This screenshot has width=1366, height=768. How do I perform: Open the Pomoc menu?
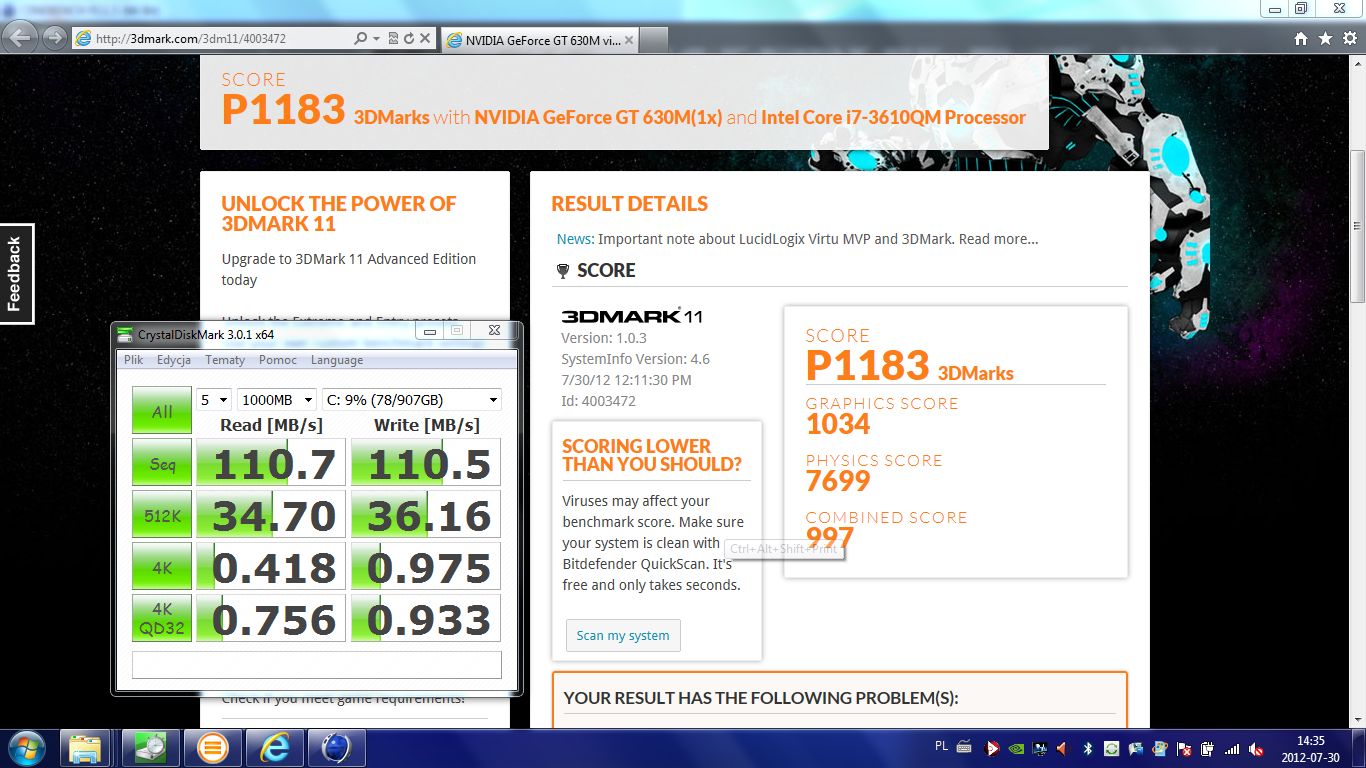click(278, 360)
